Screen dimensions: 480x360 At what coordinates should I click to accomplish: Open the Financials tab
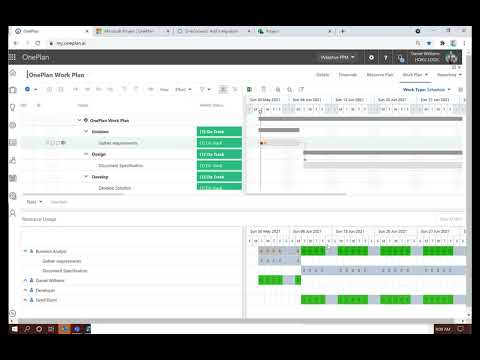[x=348, y=75]
